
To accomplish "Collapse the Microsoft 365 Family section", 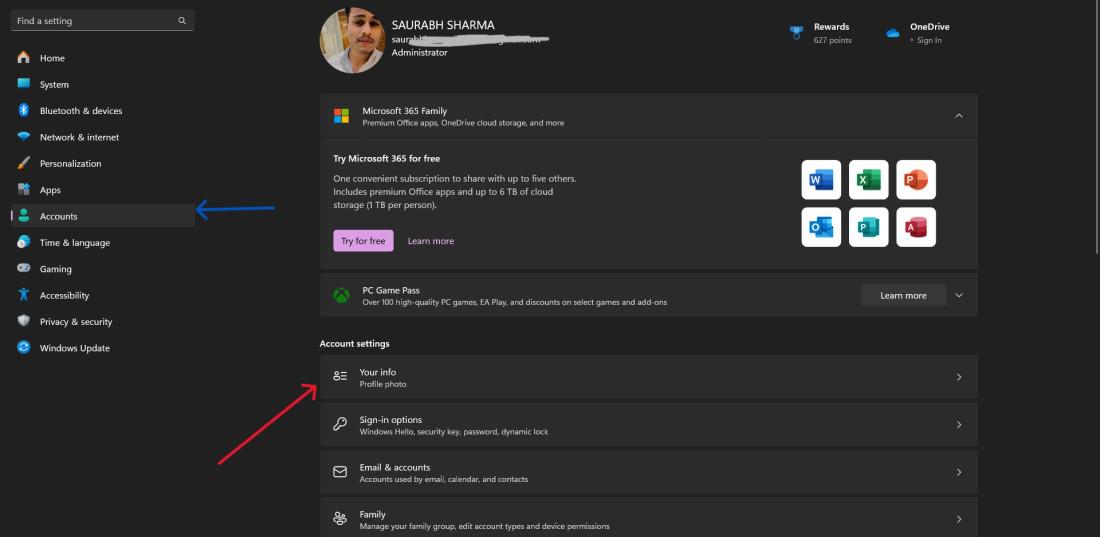I will pos(958,116).
